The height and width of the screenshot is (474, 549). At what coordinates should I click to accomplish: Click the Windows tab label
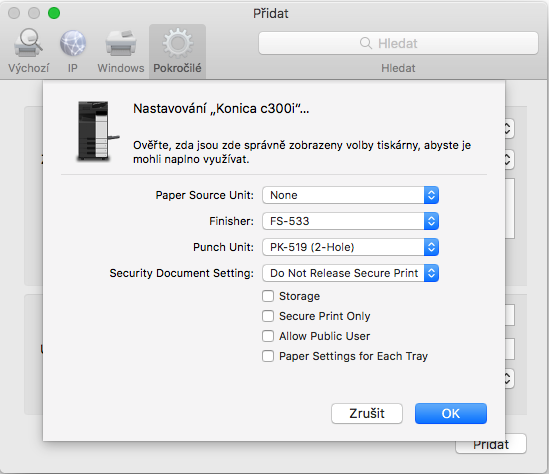121,68
